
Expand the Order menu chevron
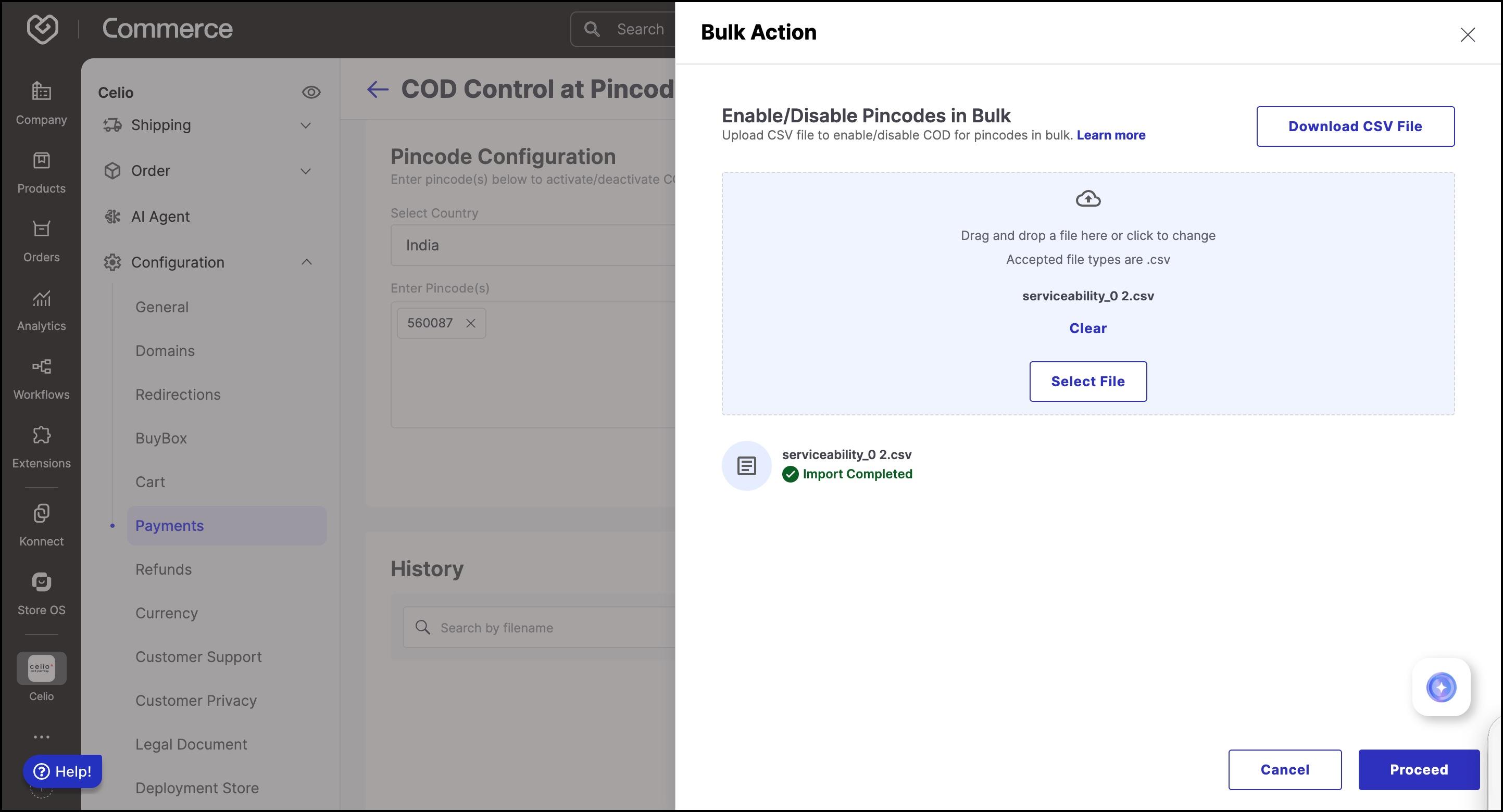tap(305, 171)
